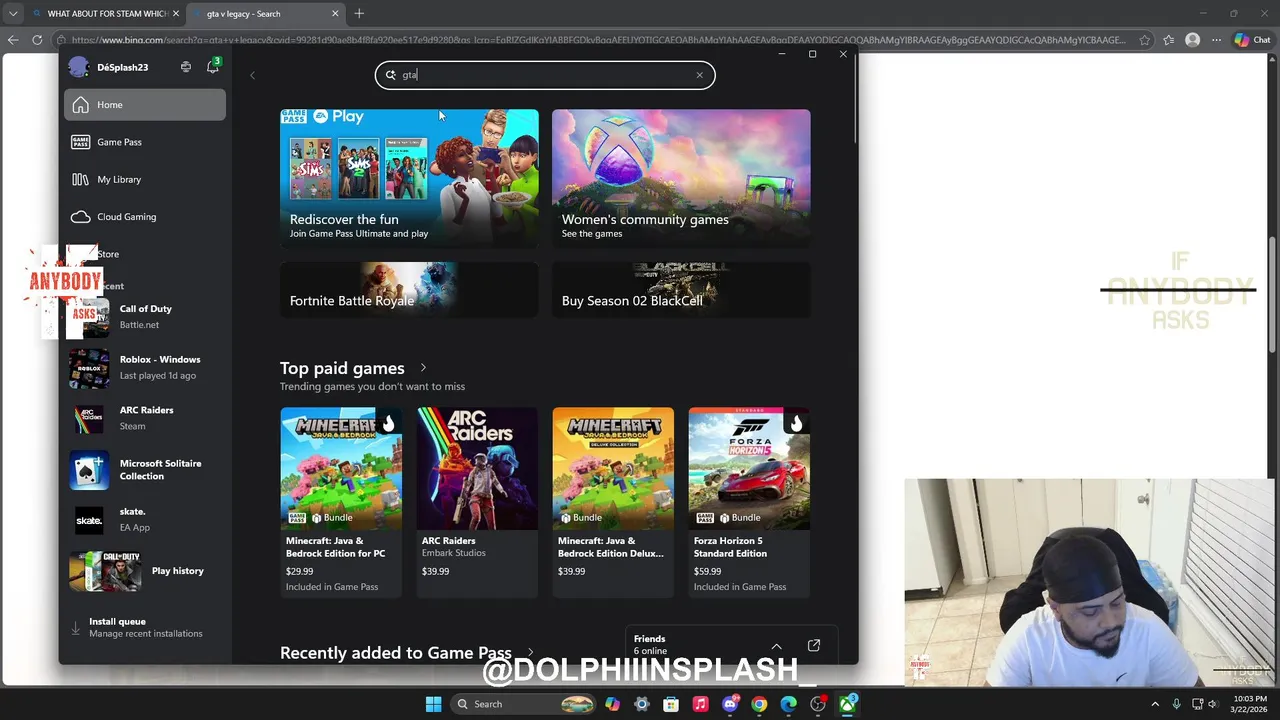The width and height of the screenshot is (1280, 720).
Task: Open the browser tab list dropdown
Action: click(12, 14)
